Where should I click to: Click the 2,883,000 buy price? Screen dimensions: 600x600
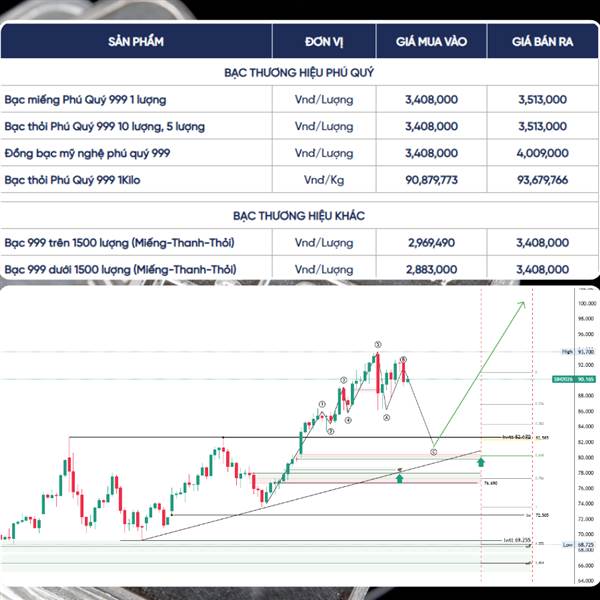point(431,269)
